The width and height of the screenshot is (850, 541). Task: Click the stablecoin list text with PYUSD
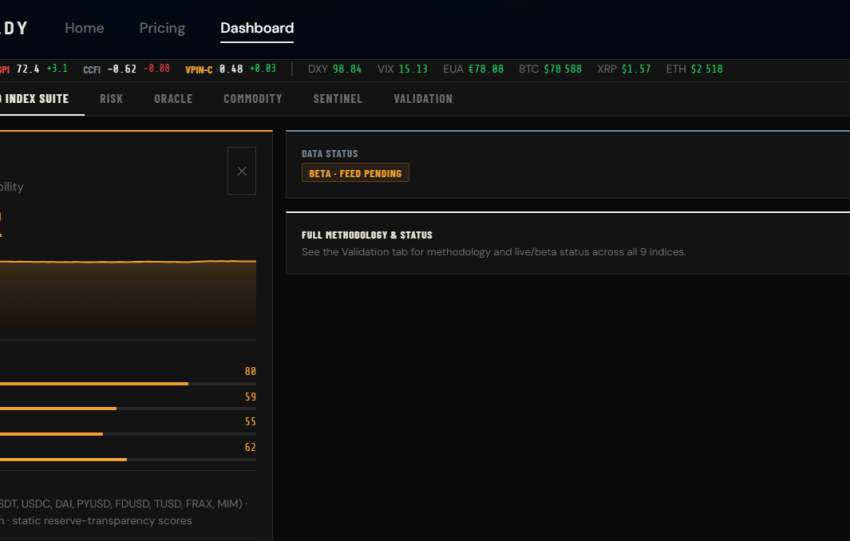tap(124, 504)
